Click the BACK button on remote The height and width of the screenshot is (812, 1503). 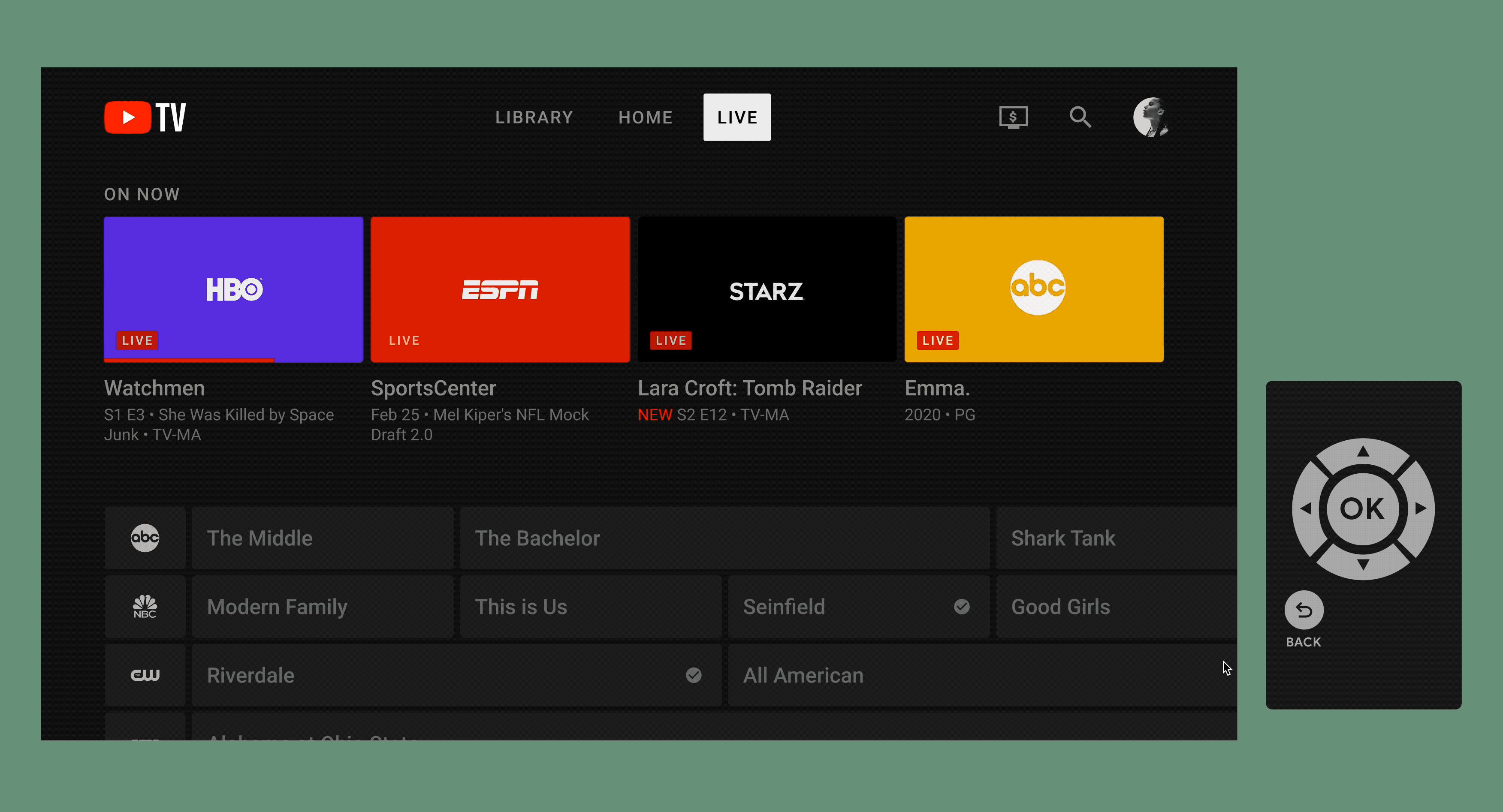pos(1304,610)
